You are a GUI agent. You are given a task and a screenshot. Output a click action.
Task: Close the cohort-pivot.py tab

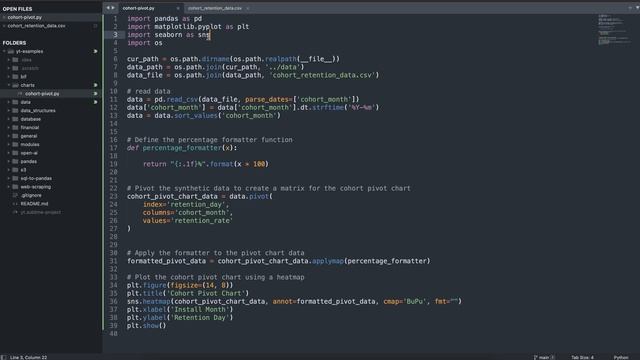(178, 8)
